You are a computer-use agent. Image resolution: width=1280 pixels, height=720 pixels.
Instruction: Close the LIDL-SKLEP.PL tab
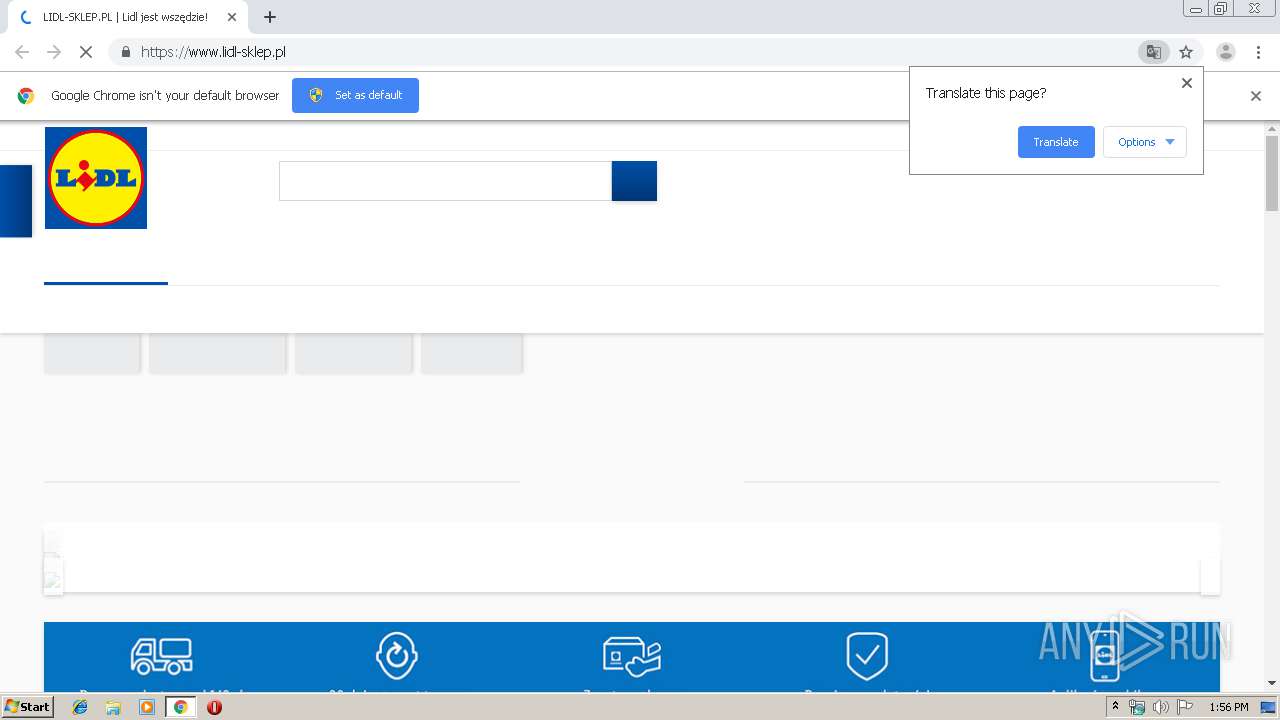(x=231, y=17)
